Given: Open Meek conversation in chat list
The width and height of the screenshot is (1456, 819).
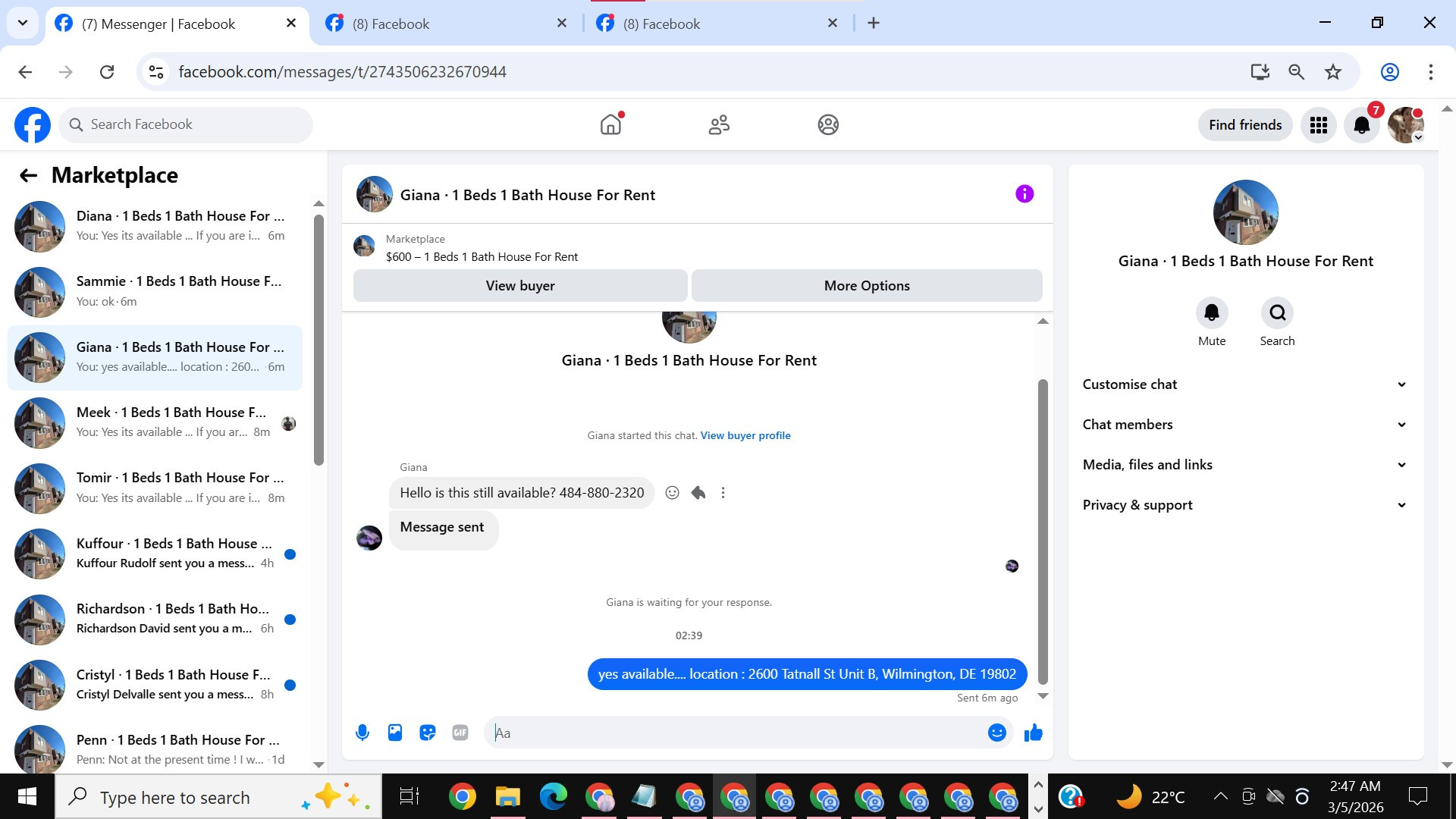Looking at the screenshot, I should [155, 423].
